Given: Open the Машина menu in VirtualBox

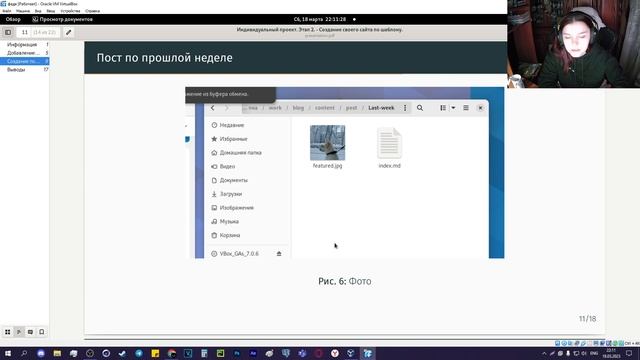Looking at the screenshot, I should point(23,11).
